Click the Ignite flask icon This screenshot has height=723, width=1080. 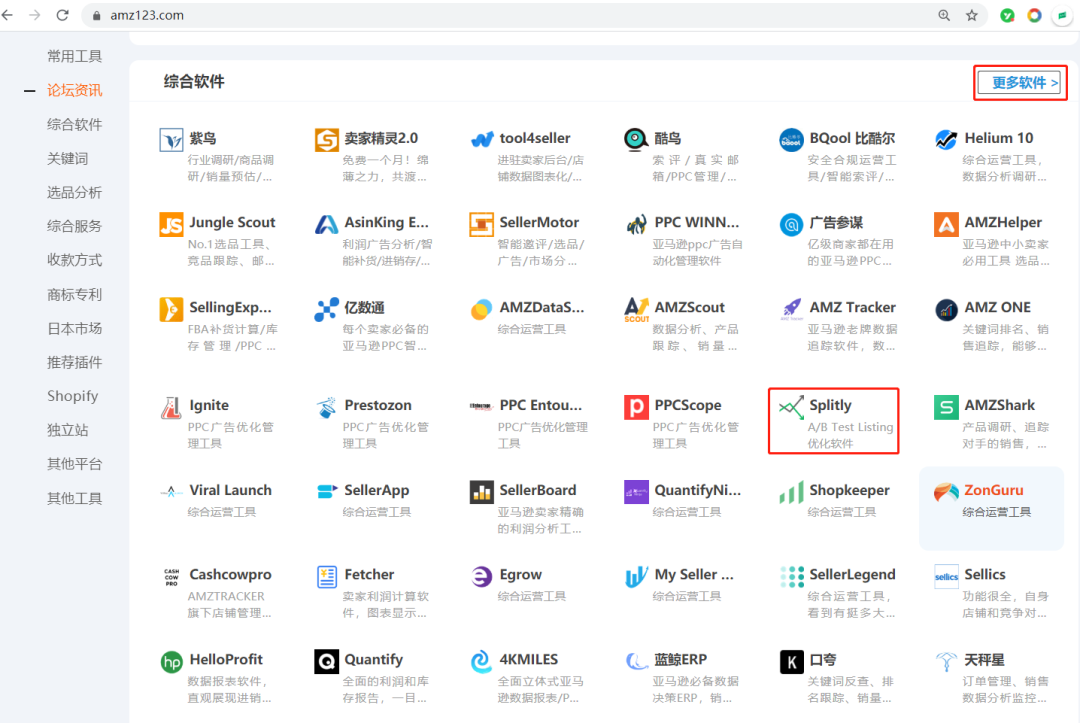tap(171, 408)
